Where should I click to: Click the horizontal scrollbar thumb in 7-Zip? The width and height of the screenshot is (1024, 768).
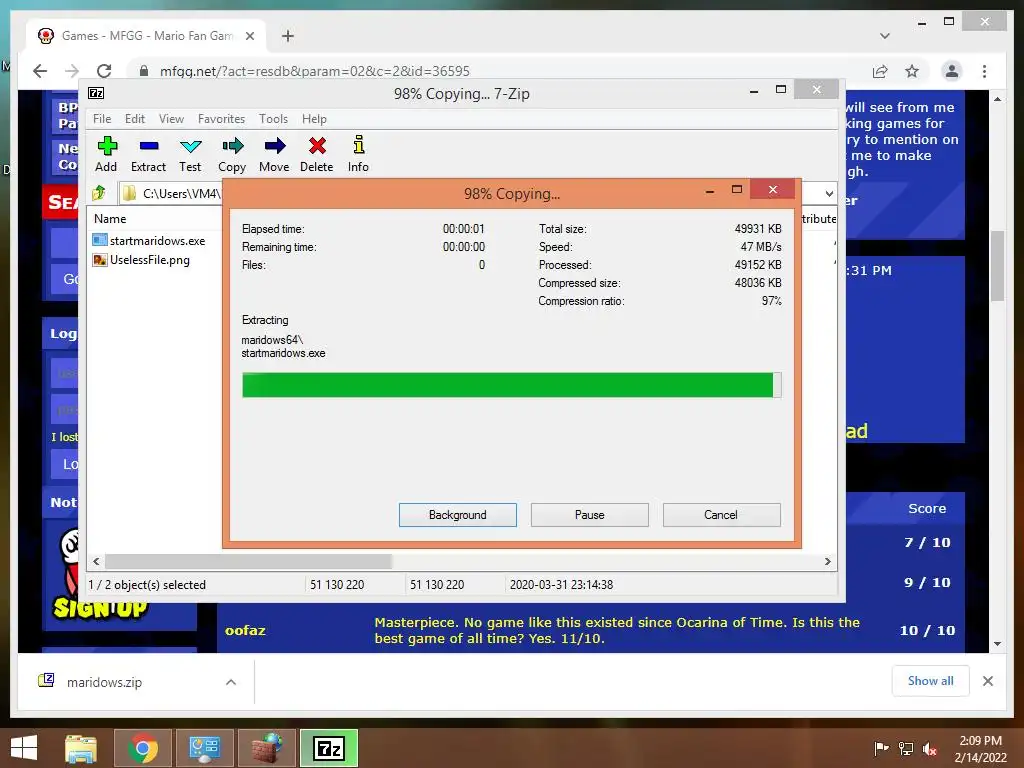[248, 561]
